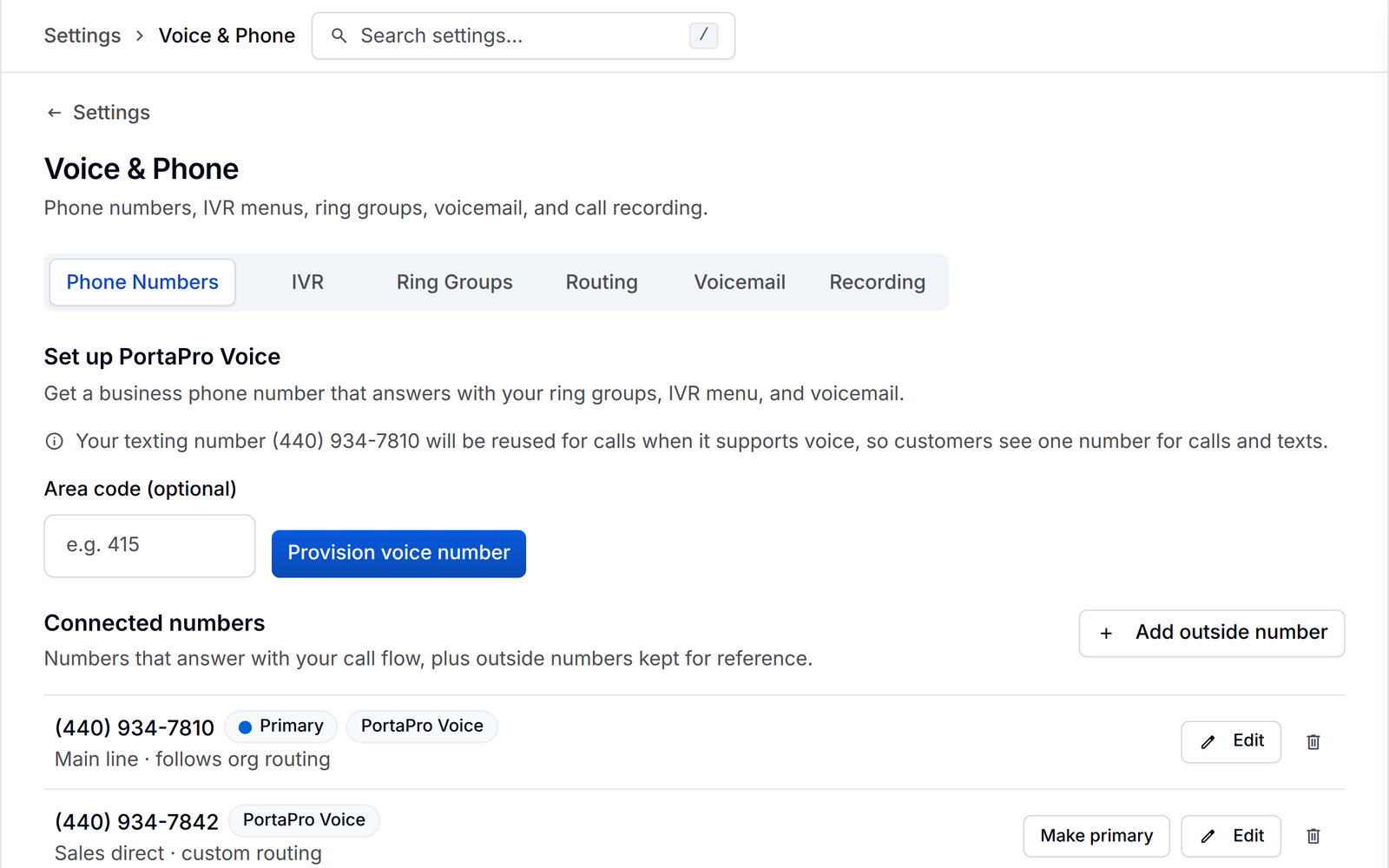Viewport: 1389px width, 868px height.
Task: Click the info icon near texting number note
Action: click(54, 442)
